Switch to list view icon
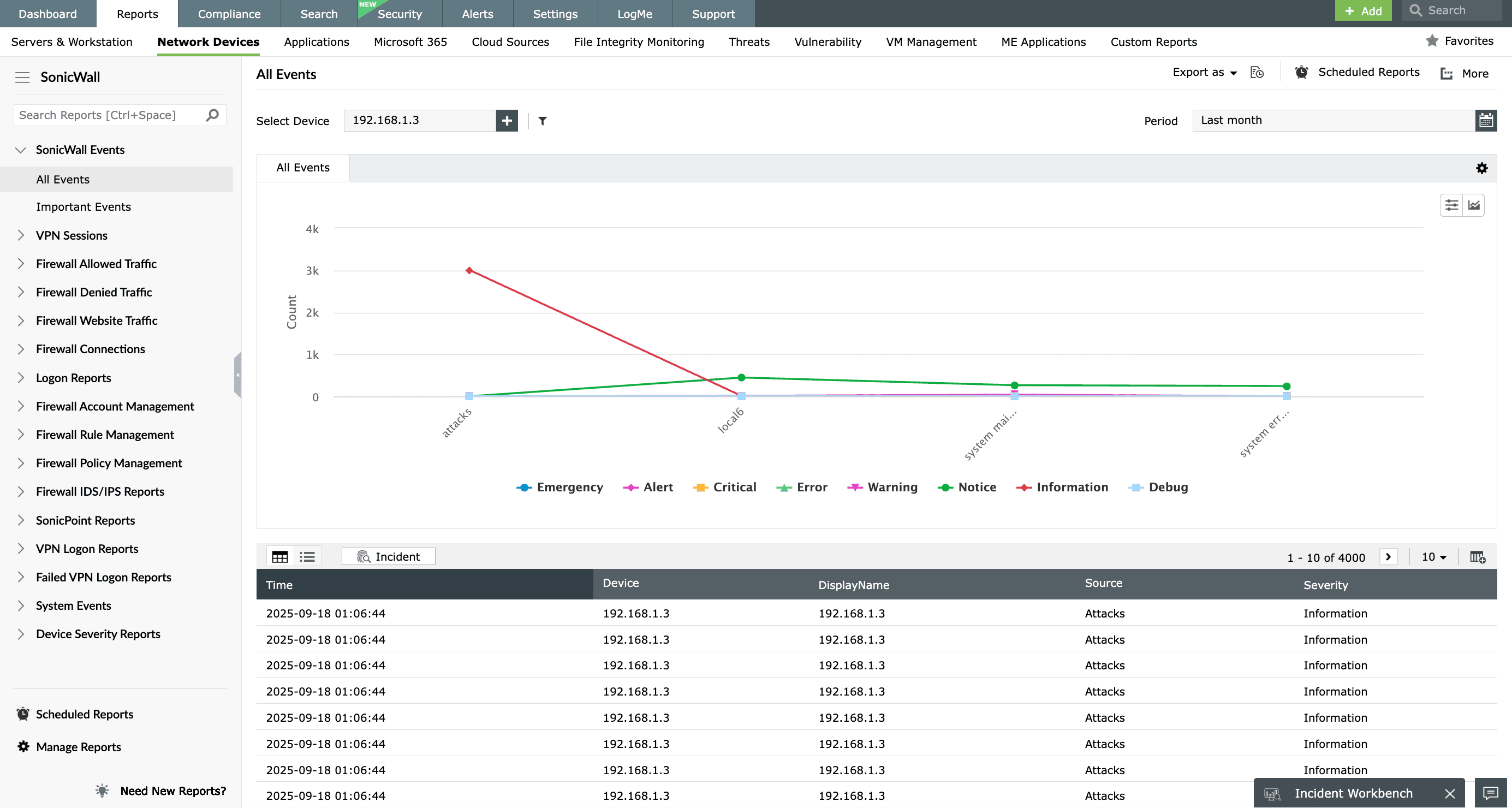Viewport: 1512px width, 808px height. point(307,557)
